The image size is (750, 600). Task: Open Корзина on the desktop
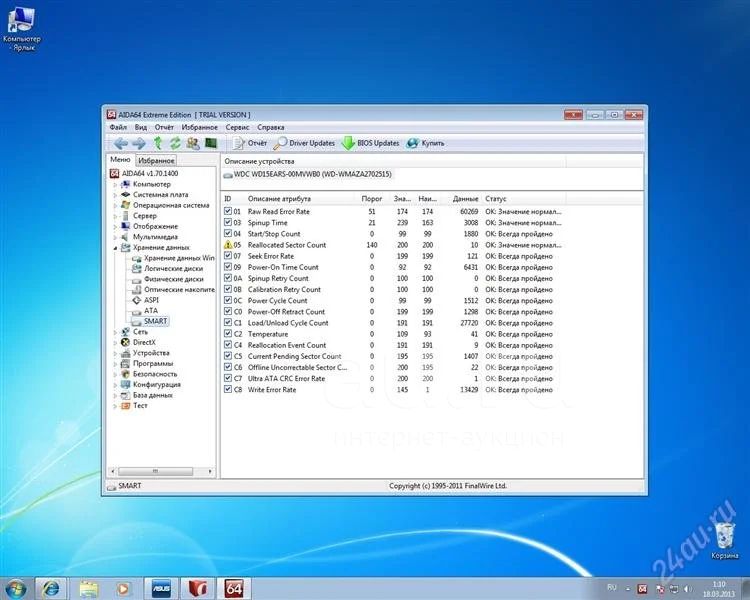[724, 540]
